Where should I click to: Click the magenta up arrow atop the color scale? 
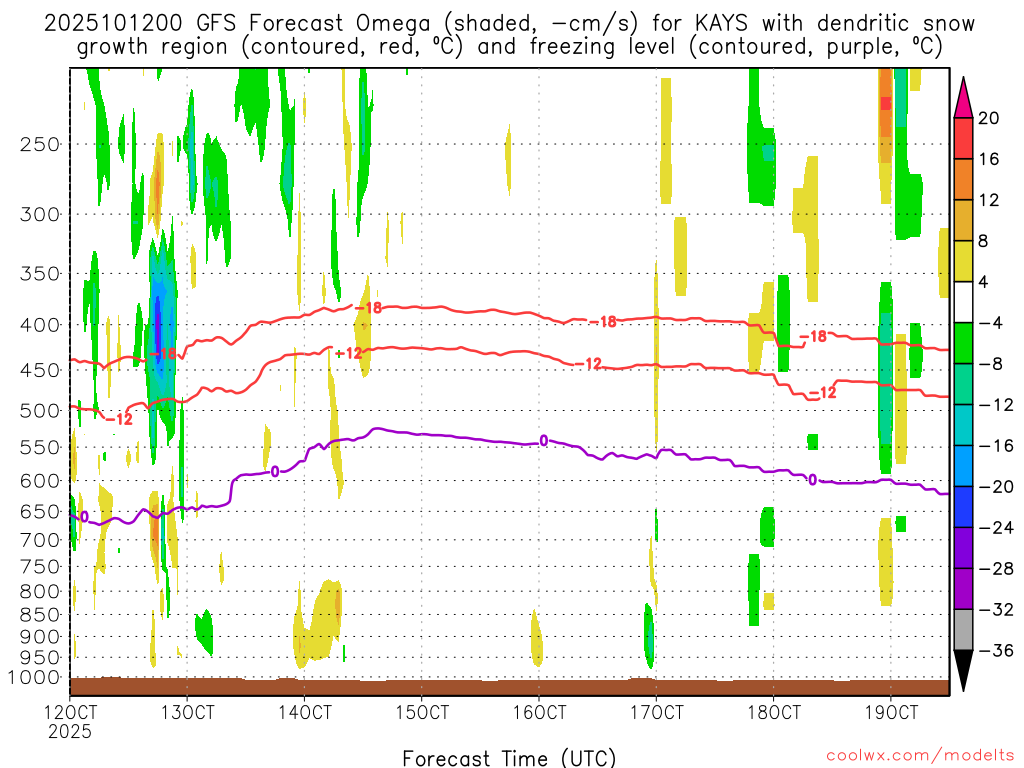(x=964, y=97)
